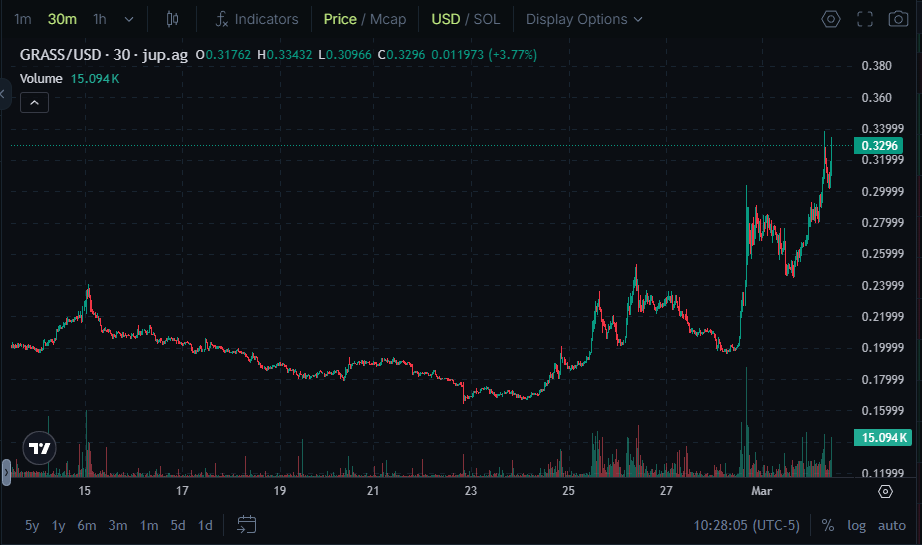Image resolution: width=922 pixels, height=545 pixels.
Task: Click the 0.380 price axis label
Action: tap(876, 66)
